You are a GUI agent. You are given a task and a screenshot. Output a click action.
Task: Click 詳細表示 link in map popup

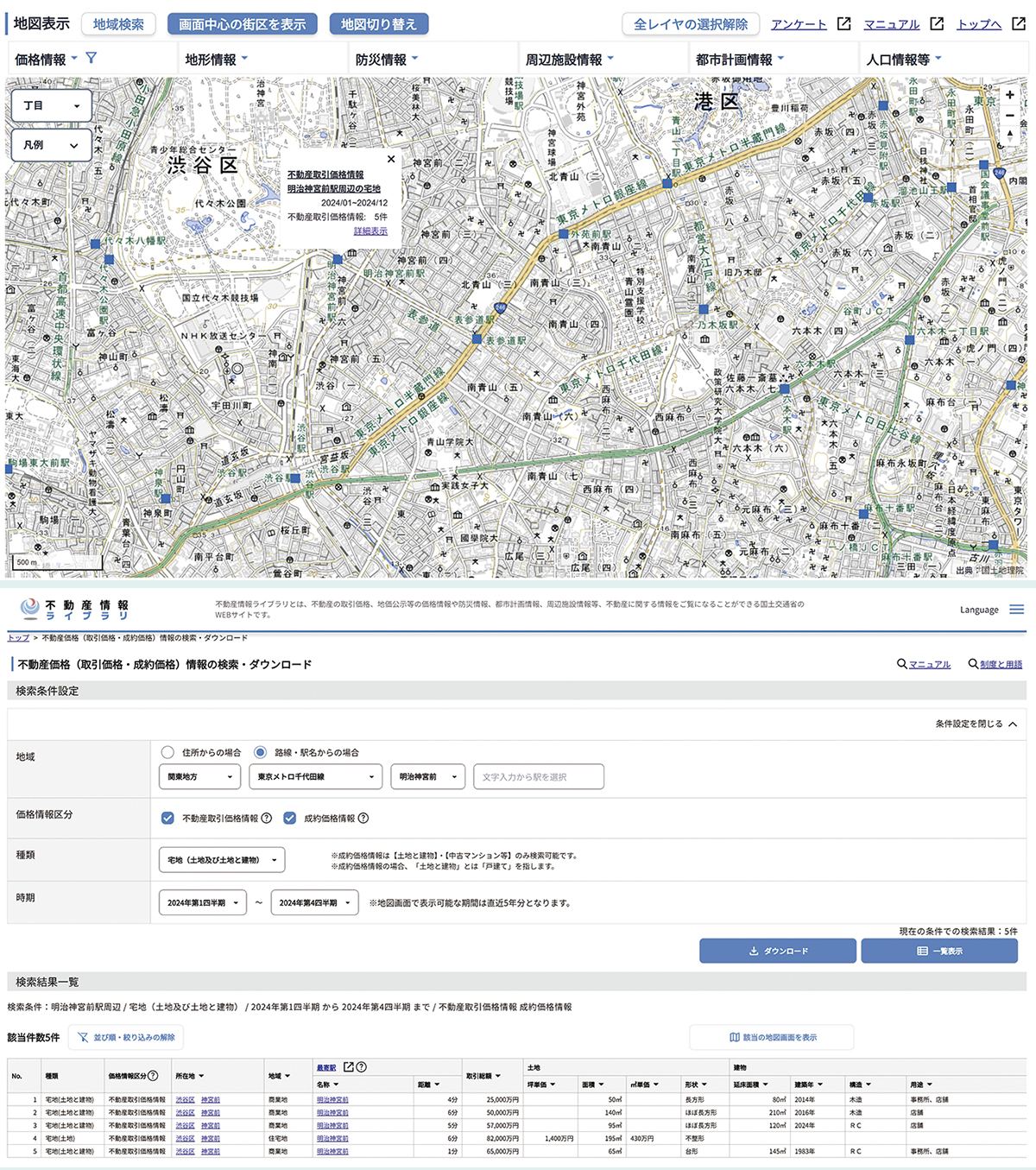370,231
